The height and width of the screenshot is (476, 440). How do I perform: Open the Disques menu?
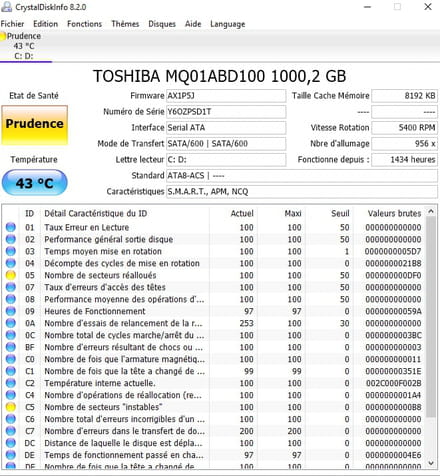point(162,24)
